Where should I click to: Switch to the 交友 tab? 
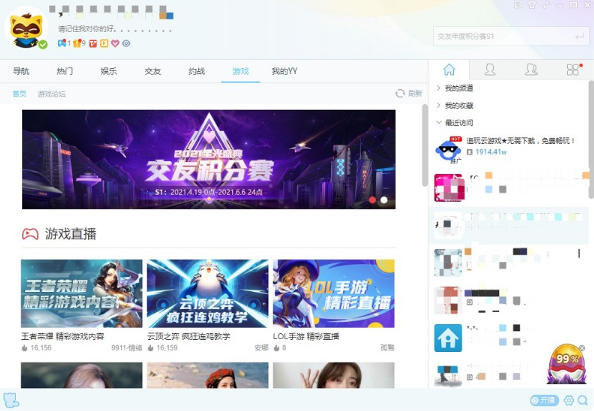click(x=153, y=71)
